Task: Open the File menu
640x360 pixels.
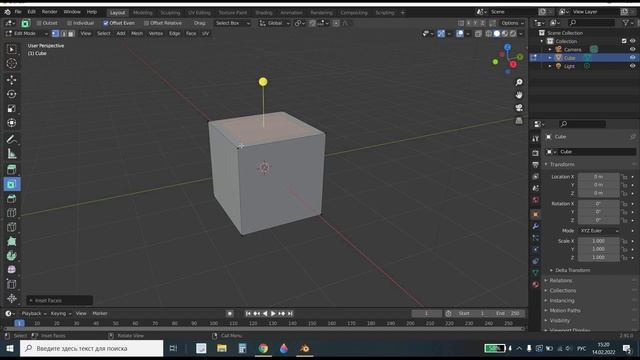Action: [18, 12]
